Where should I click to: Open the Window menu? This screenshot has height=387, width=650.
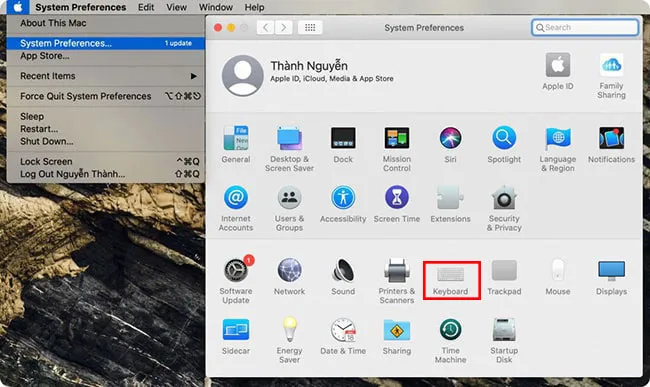[x=216, y=7]
